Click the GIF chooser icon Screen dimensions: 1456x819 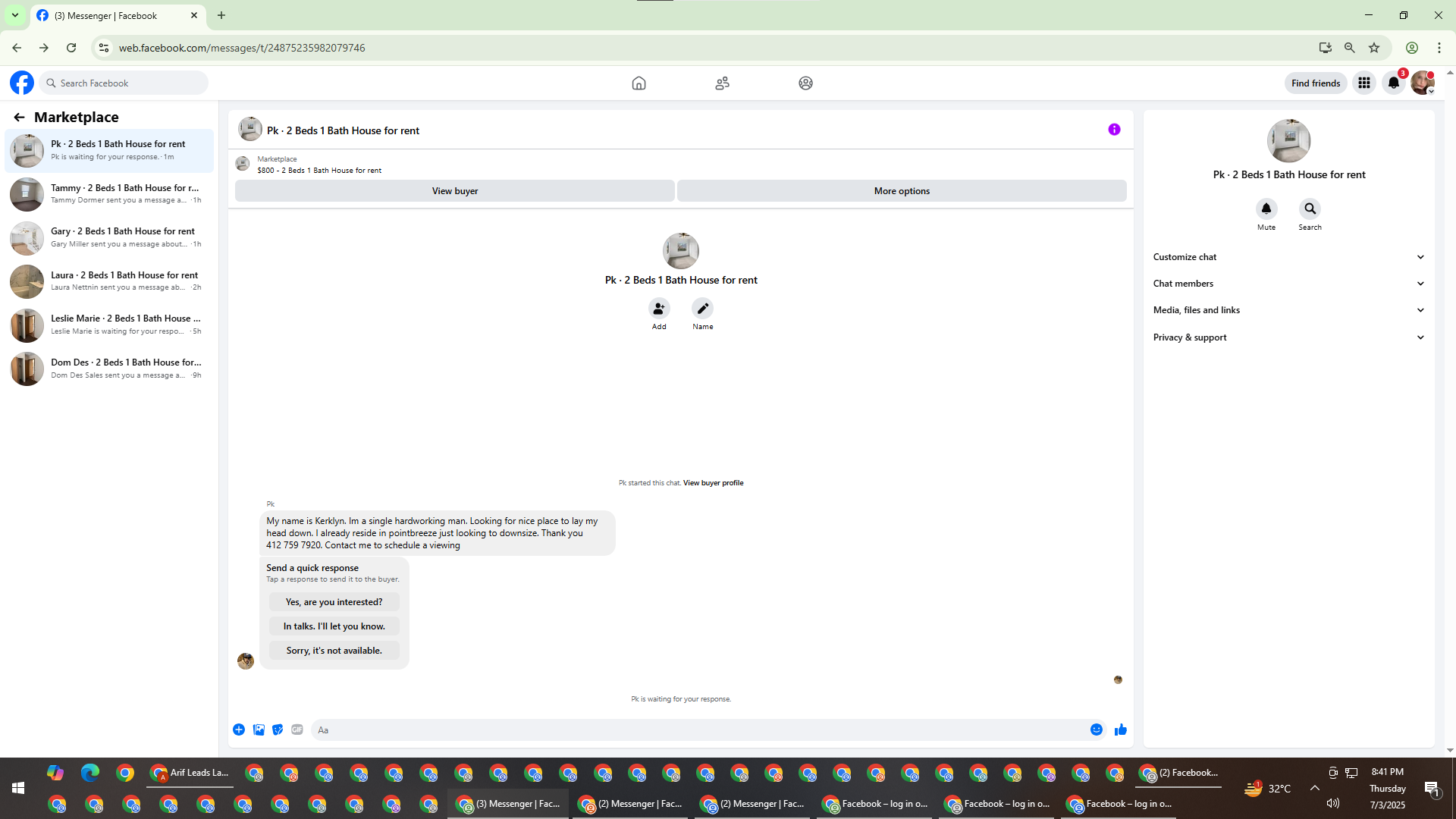point(297,730)
